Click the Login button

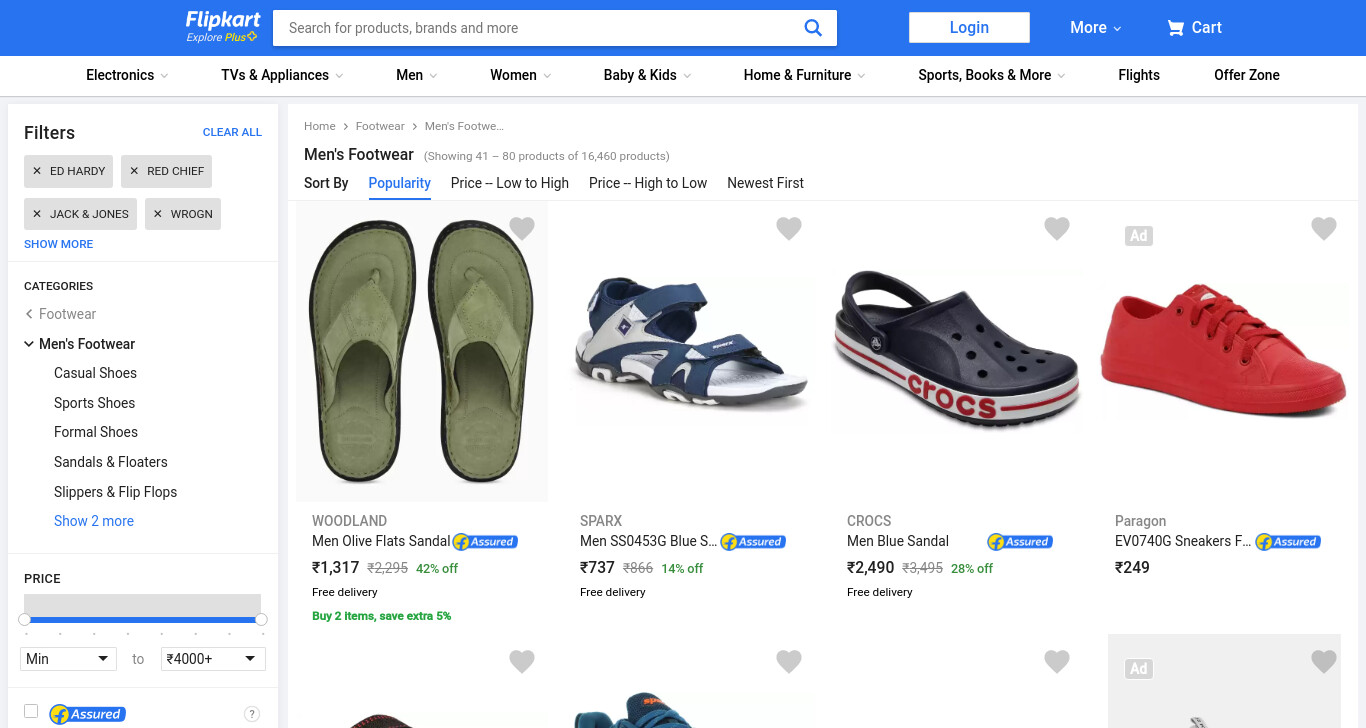pos(969,28)
